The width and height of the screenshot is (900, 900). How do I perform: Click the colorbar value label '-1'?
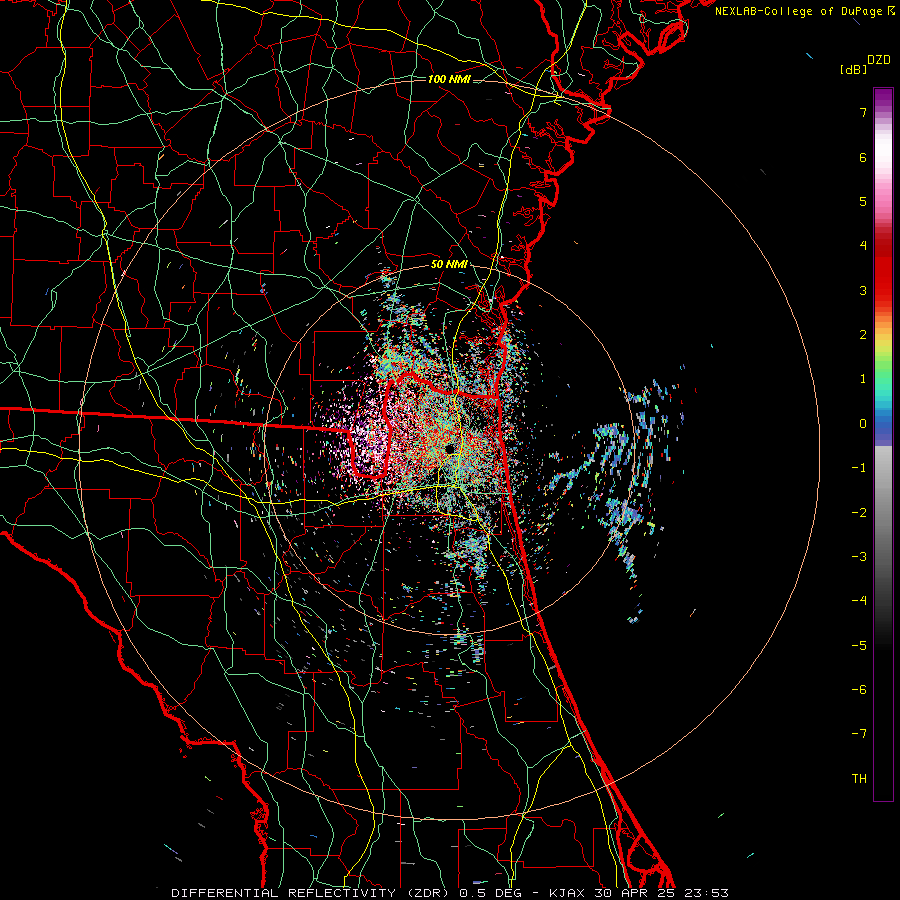click(859, 468)
